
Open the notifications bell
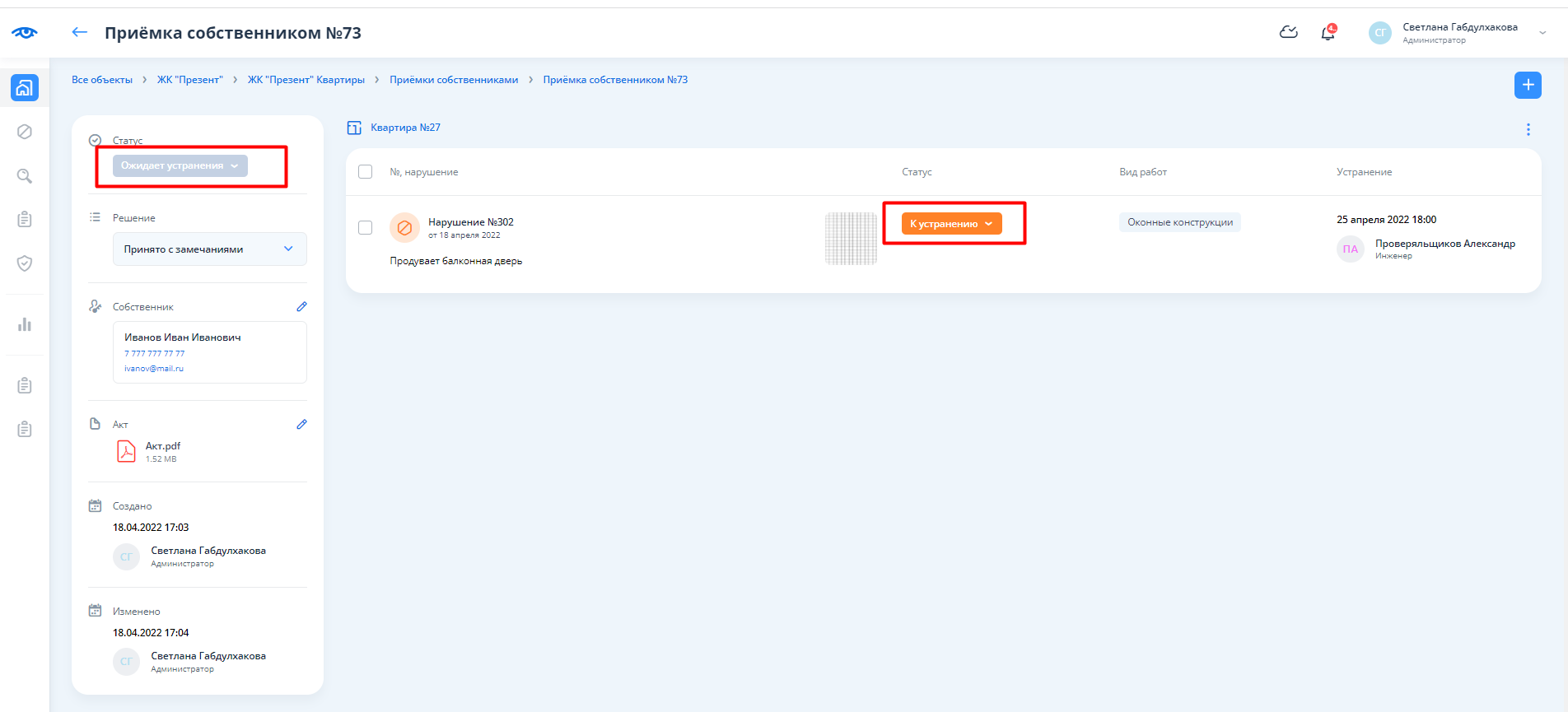(1328, 33)
